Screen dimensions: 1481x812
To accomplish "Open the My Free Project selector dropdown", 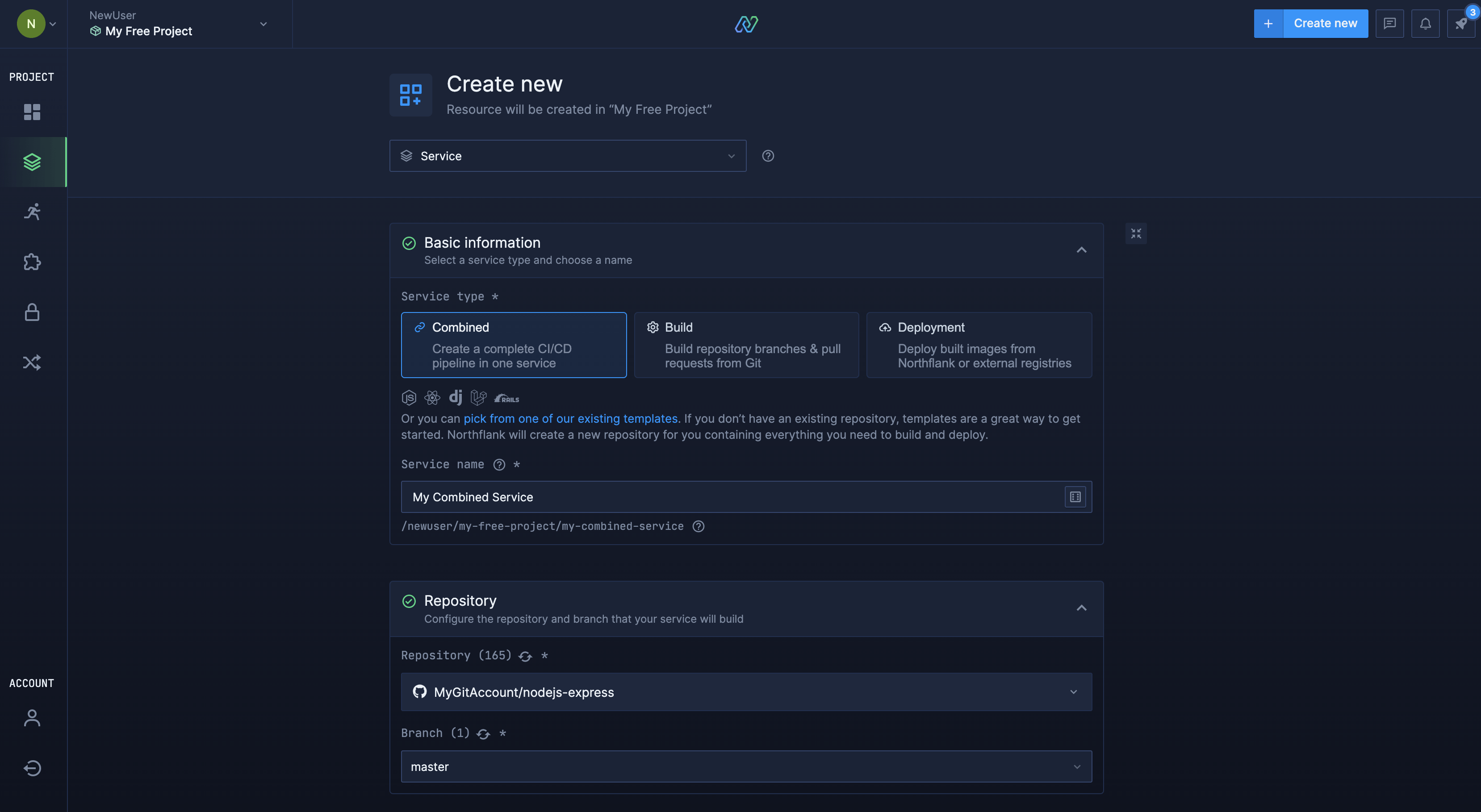I will (x=180, y=24).
